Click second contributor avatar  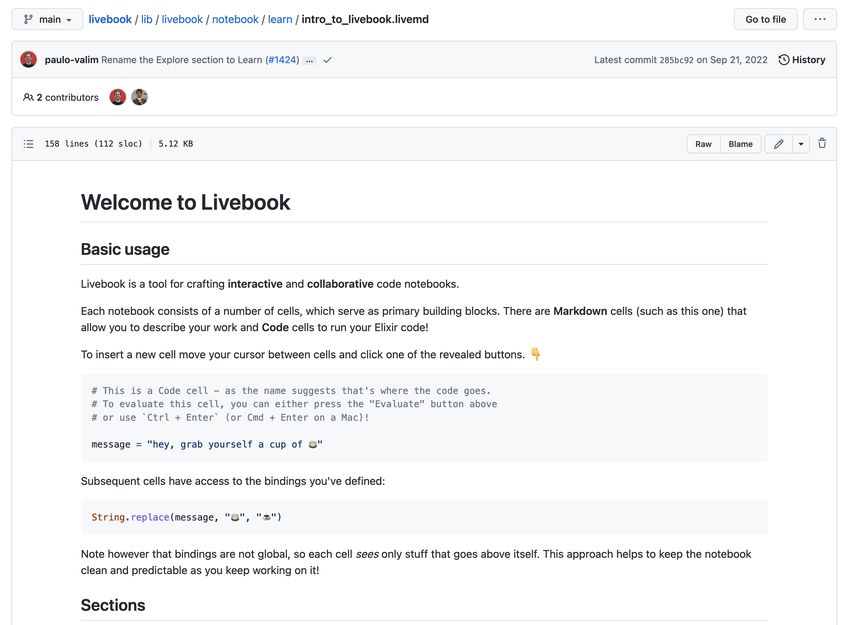139,97
